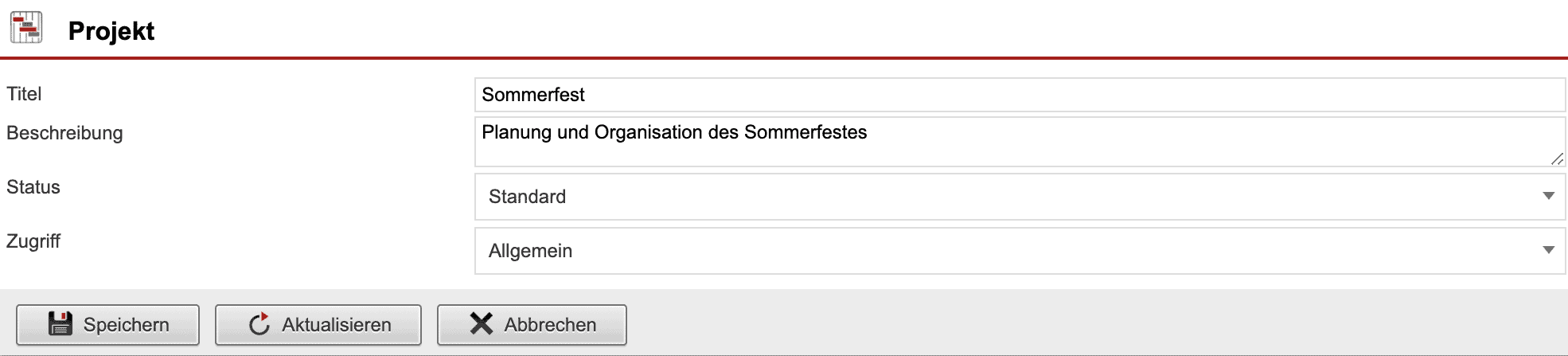Click the Beschreibung field label
Image resolution: width=1568 pixels, height=356 pixels.
64,133
